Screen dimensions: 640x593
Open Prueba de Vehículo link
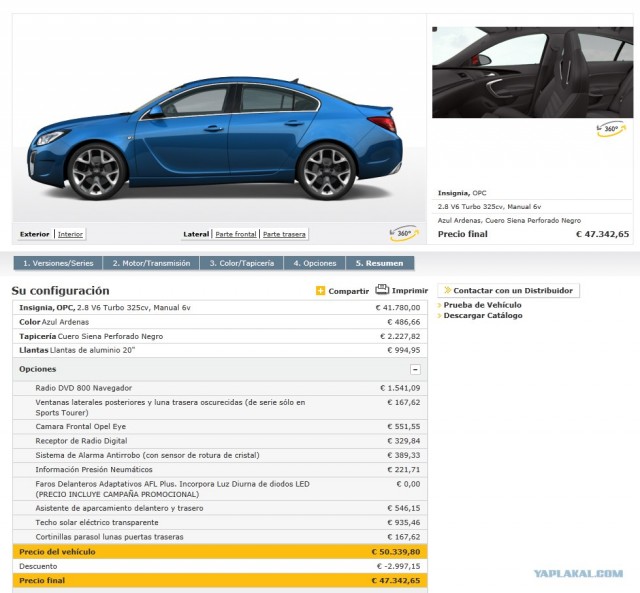tap(482, 305)
